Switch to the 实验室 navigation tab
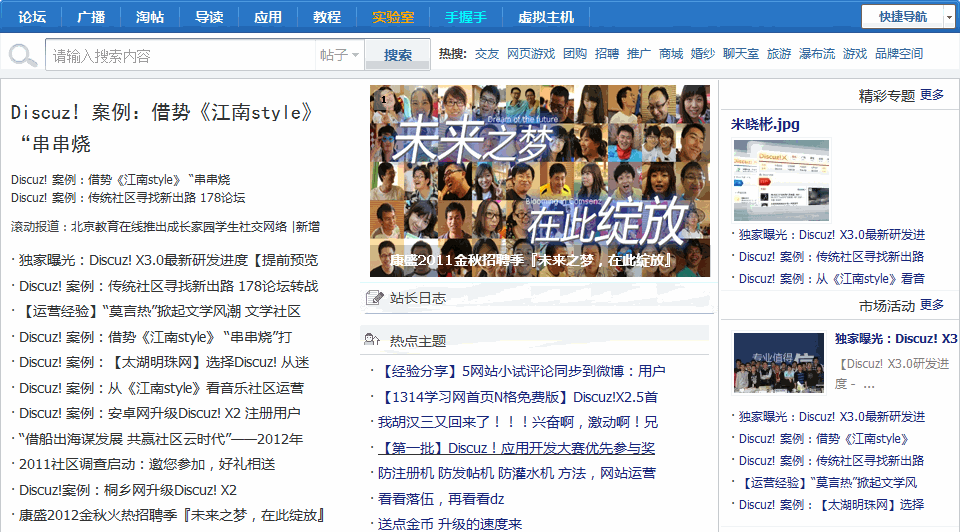This screenshot has width=960, height=532. [393, 17]
